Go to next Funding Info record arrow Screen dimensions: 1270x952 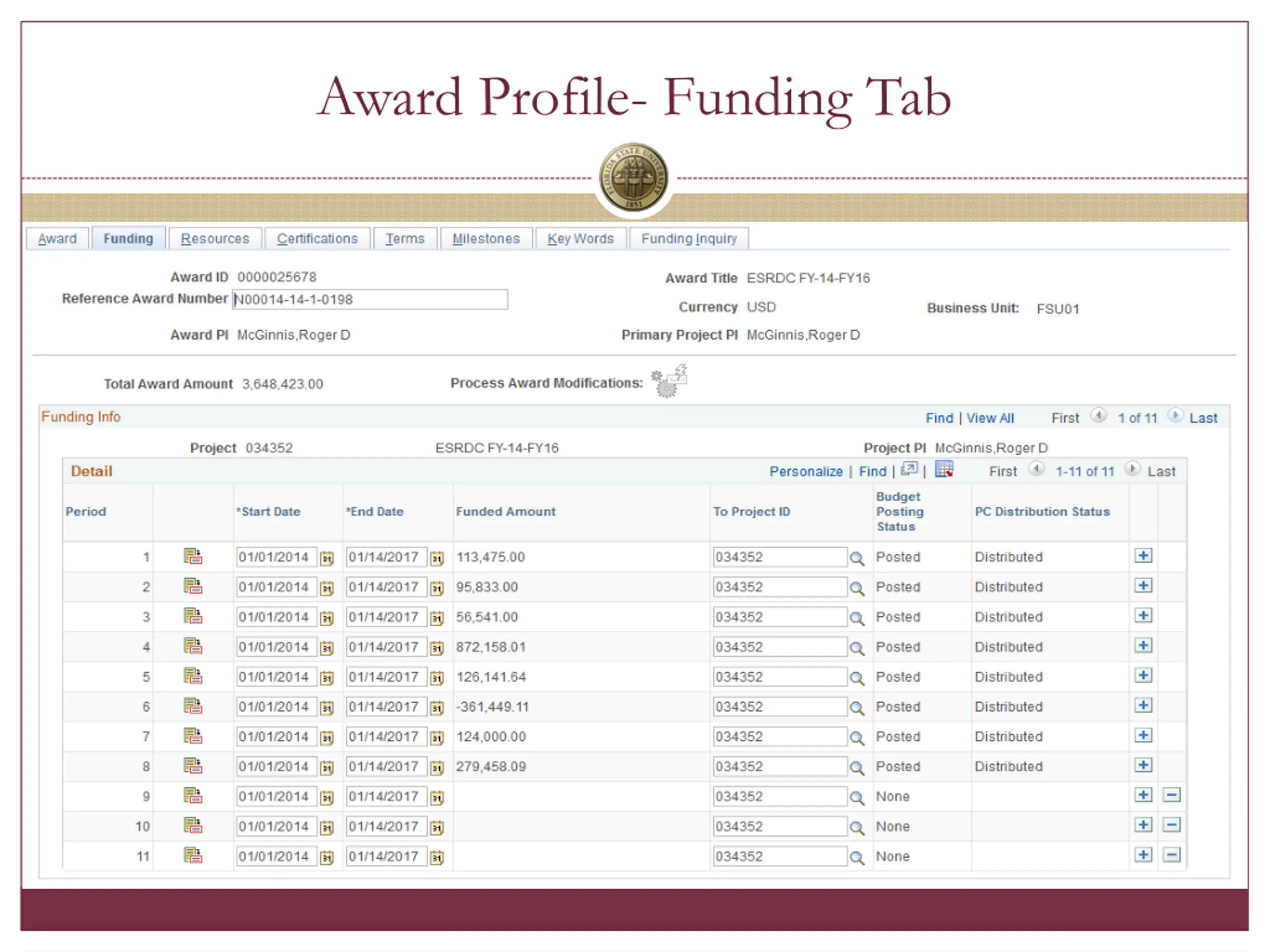coord(1175,416)
